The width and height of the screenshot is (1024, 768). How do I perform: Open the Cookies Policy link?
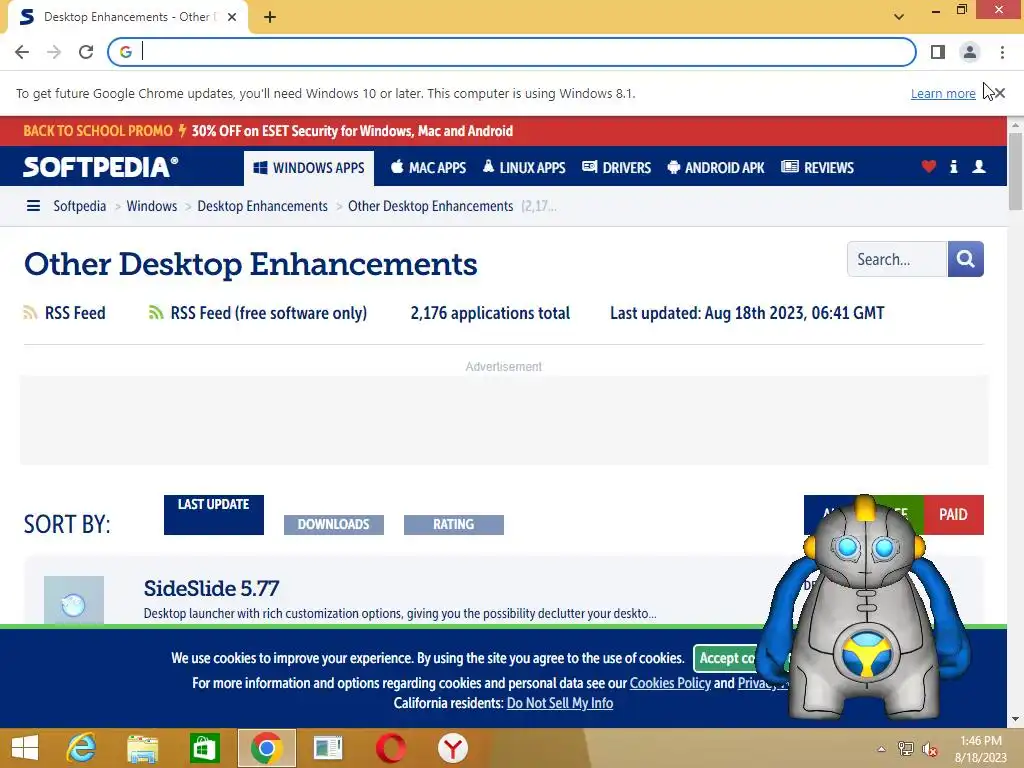point(670,683)
